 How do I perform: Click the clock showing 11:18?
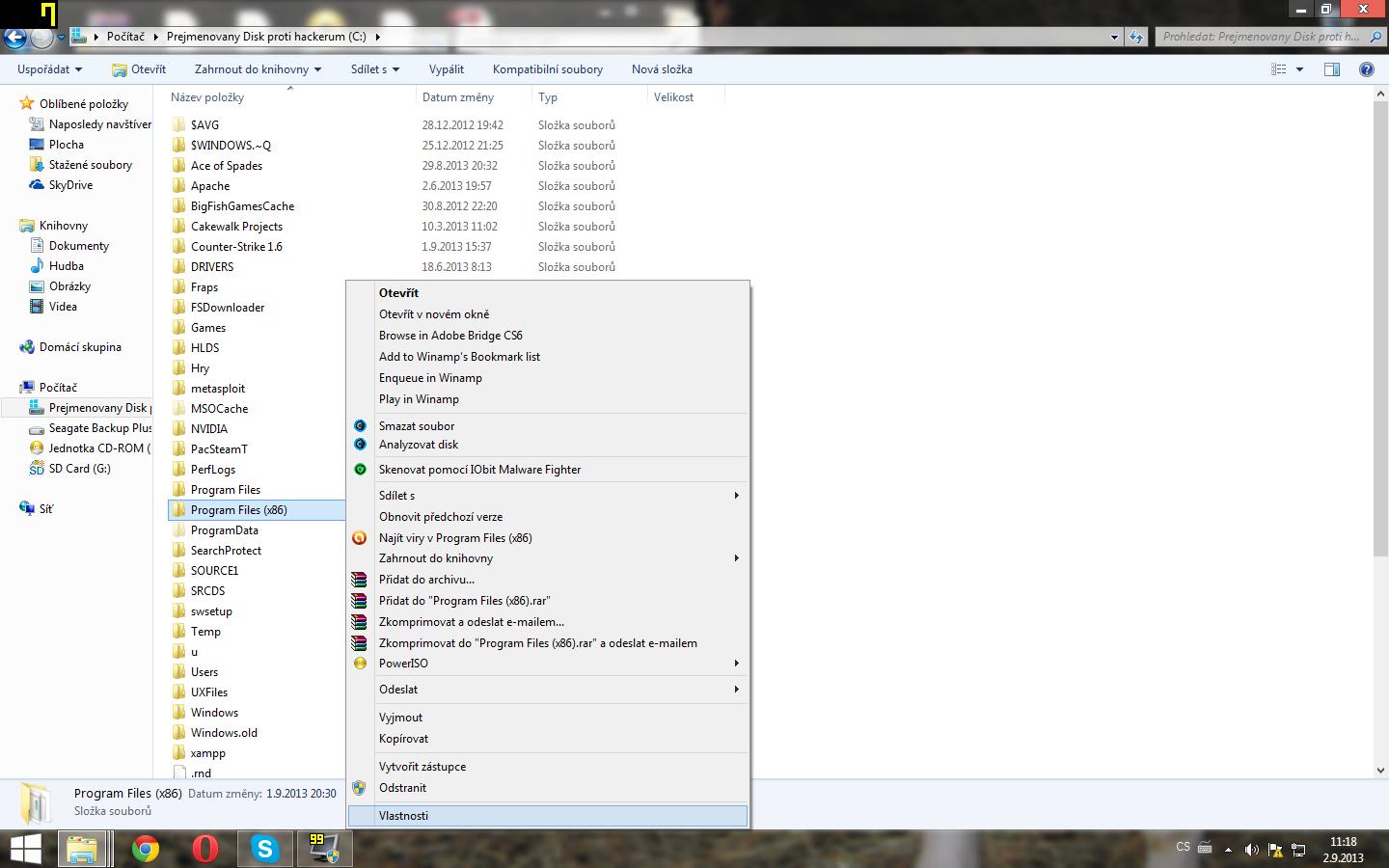[1343, 842]
